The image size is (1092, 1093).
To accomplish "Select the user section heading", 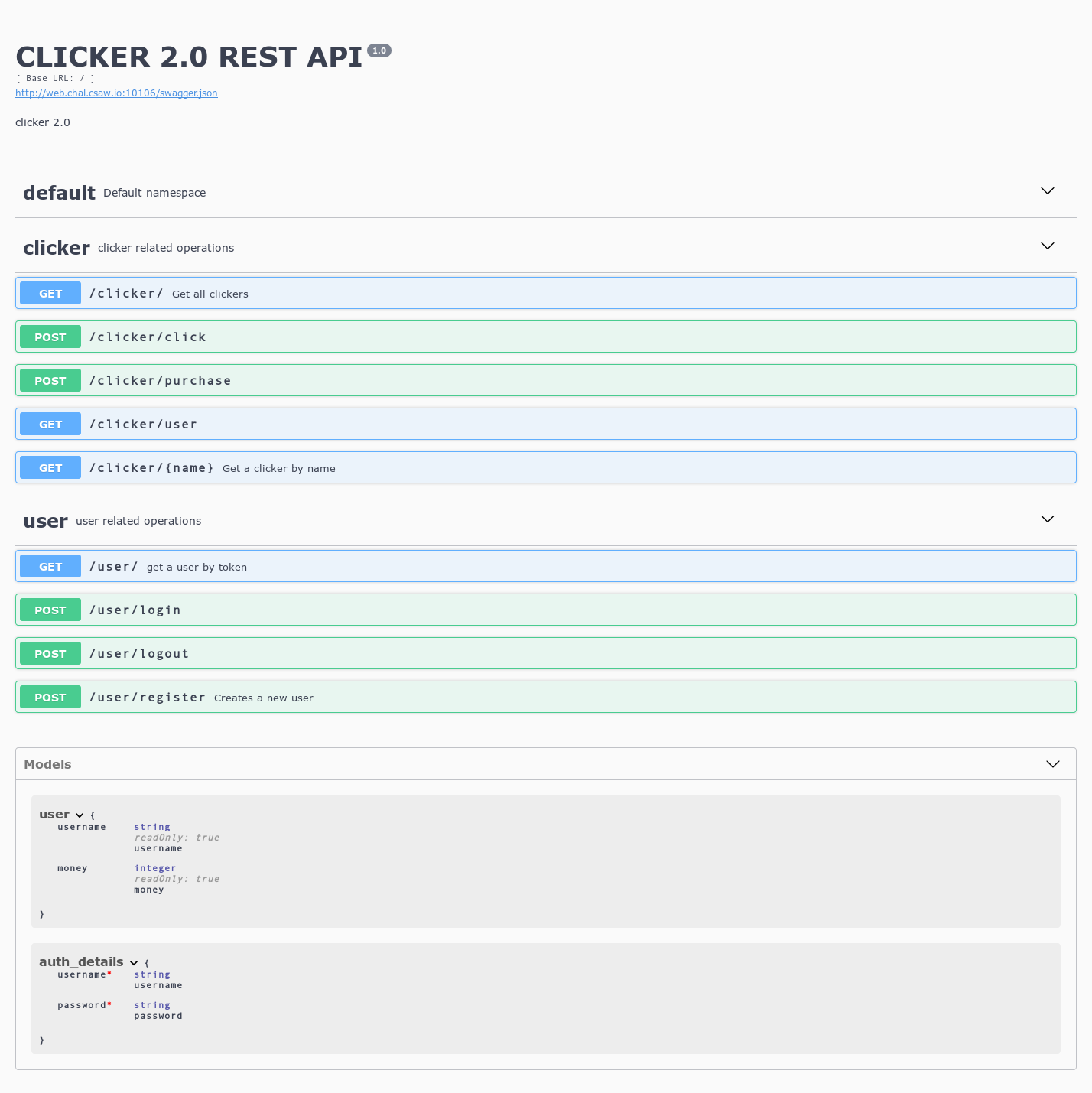I will pos(44,521).
